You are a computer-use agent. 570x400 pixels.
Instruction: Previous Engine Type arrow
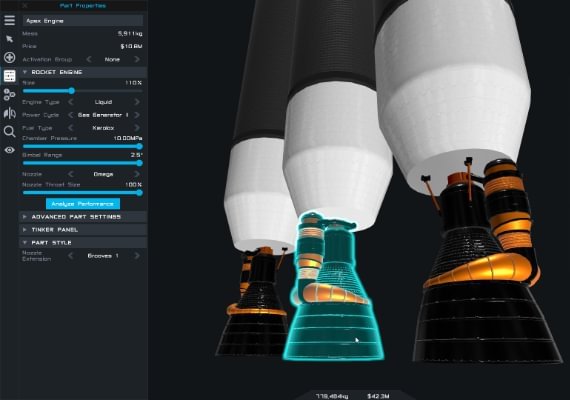(x=71, y=102)
